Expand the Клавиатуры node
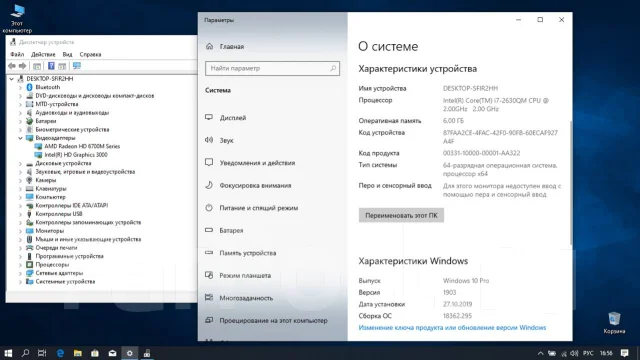 tap(20, 189)
